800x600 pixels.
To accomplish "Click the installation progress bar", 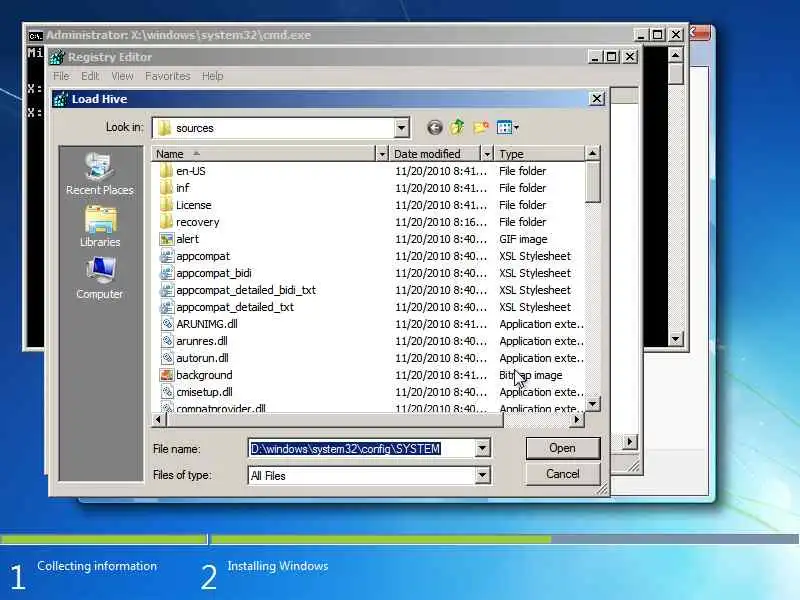I will coord(399,539).
